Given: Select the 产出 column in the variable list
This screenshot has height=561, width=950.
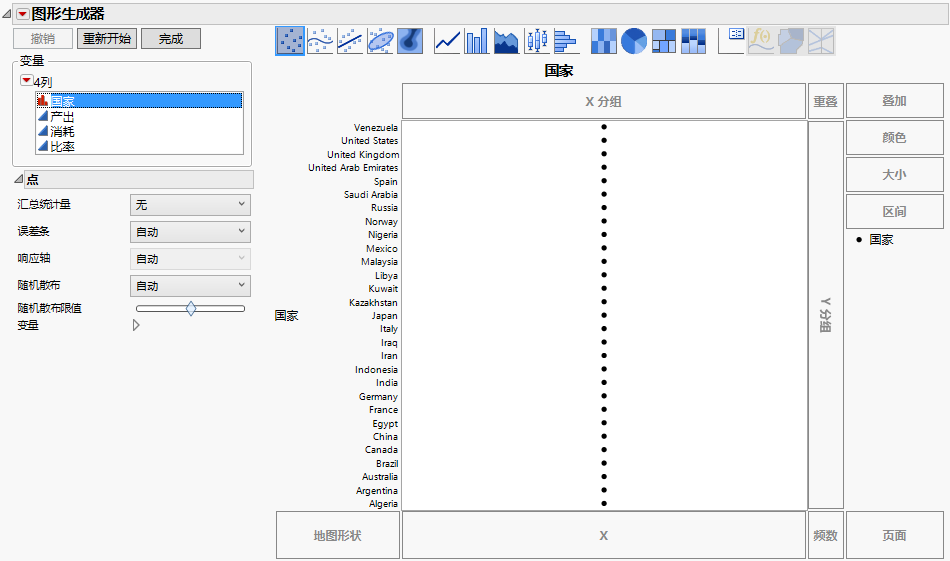Looking at the screenshot, I should coord(62,116).
